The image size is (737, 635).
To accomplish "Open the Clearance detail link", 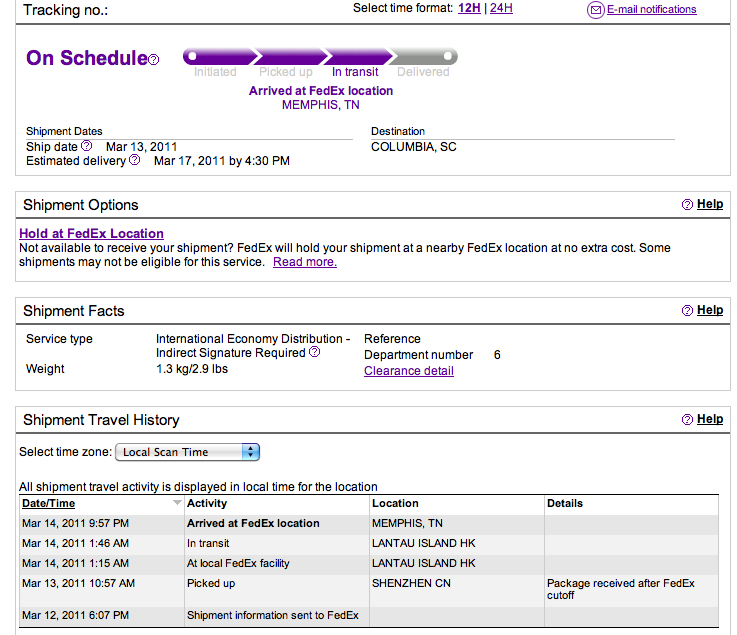I will click(409, 371).
